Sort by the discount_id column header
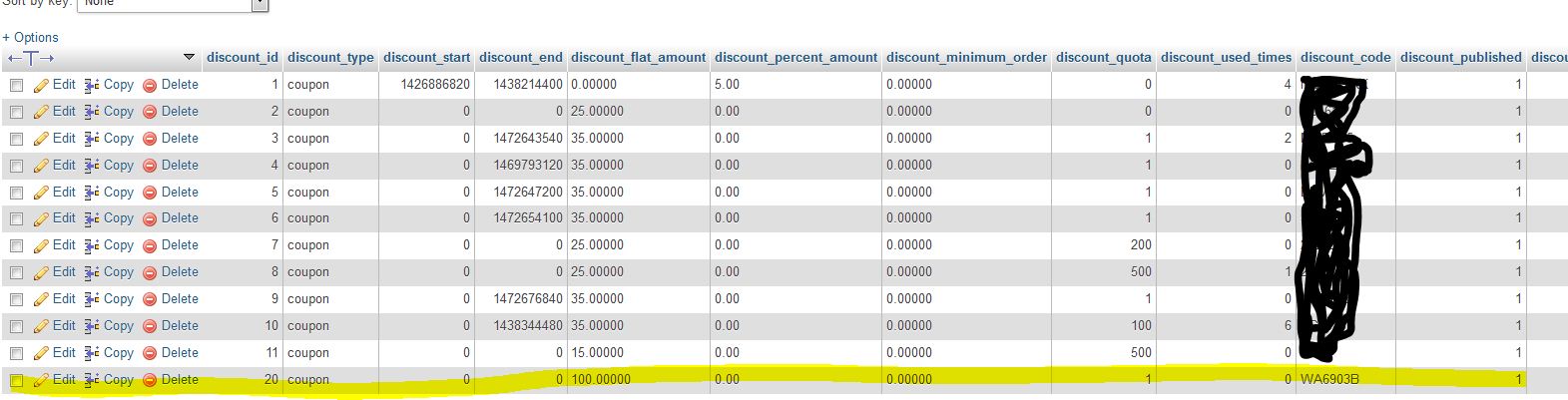This screenshot has height=400, width=1568. [242, 57]
